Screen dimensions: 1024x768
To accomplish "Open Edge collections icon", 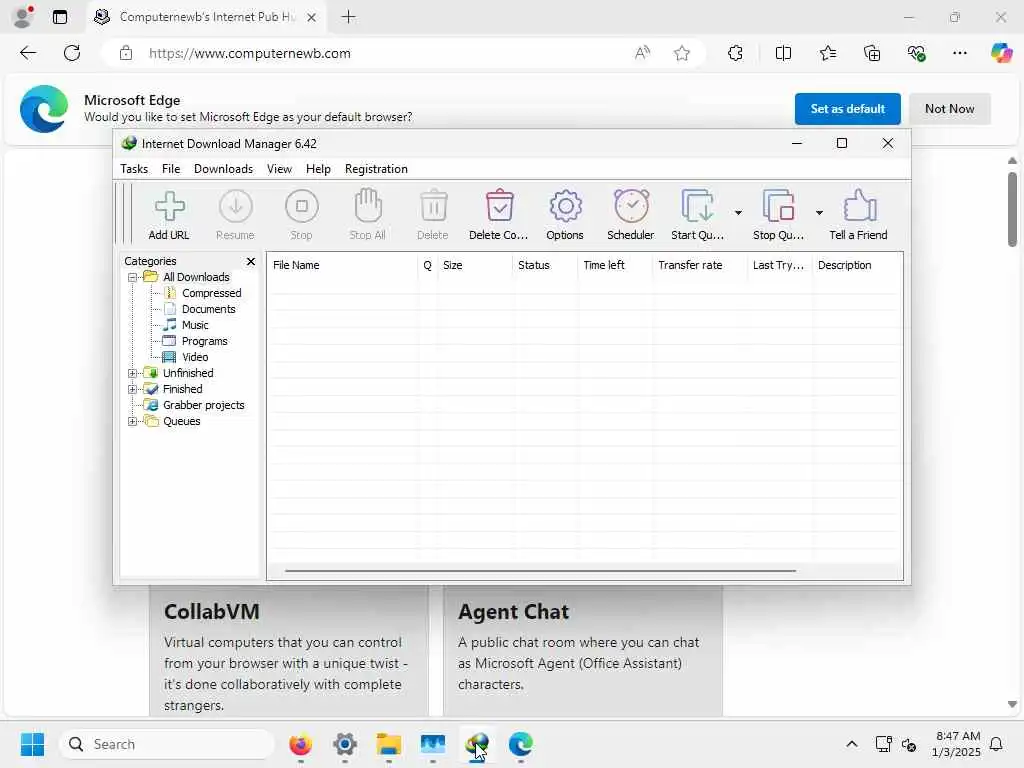I will tap(872, 53).
